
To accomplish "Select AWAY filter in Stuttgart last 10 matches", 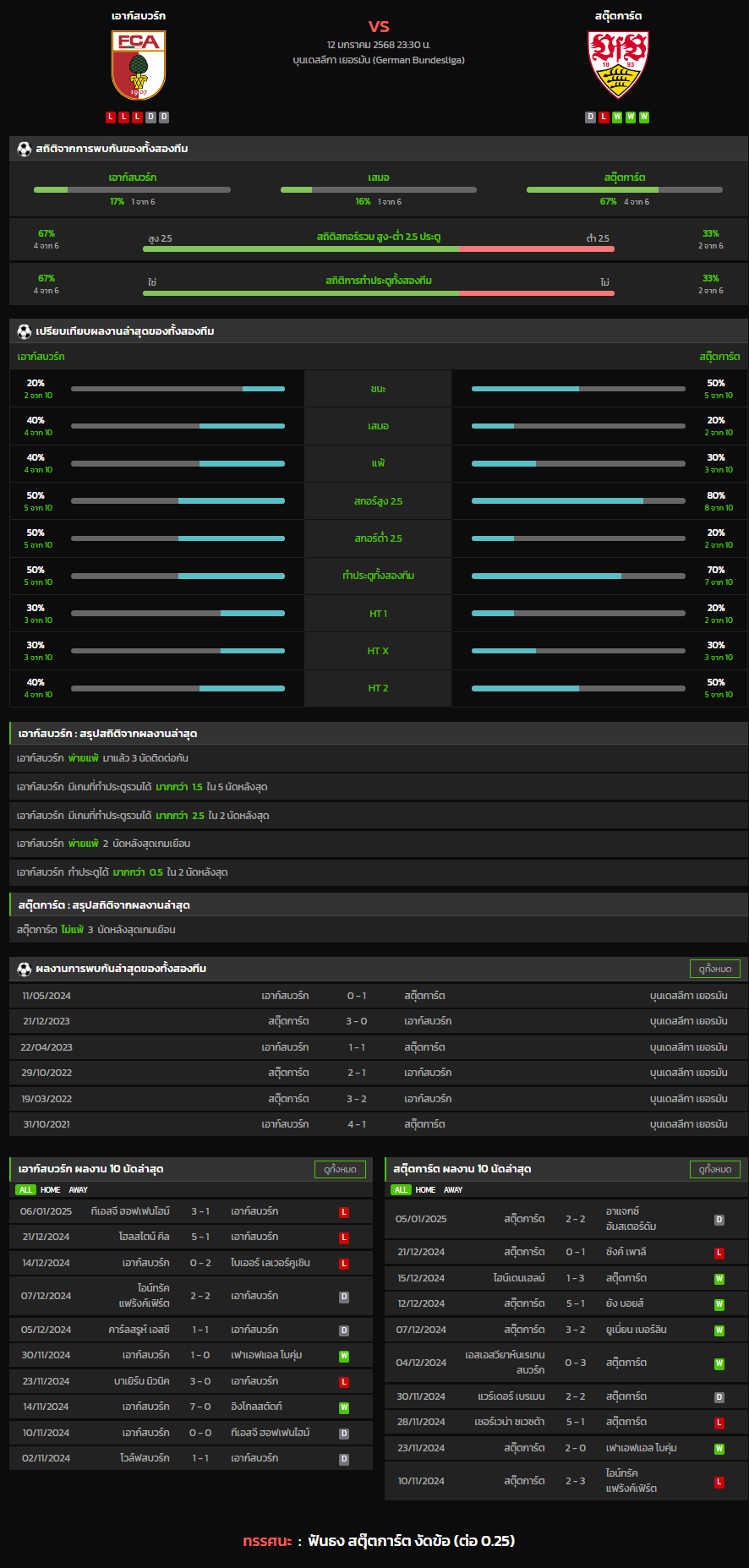I will [x=454, y=1189].
